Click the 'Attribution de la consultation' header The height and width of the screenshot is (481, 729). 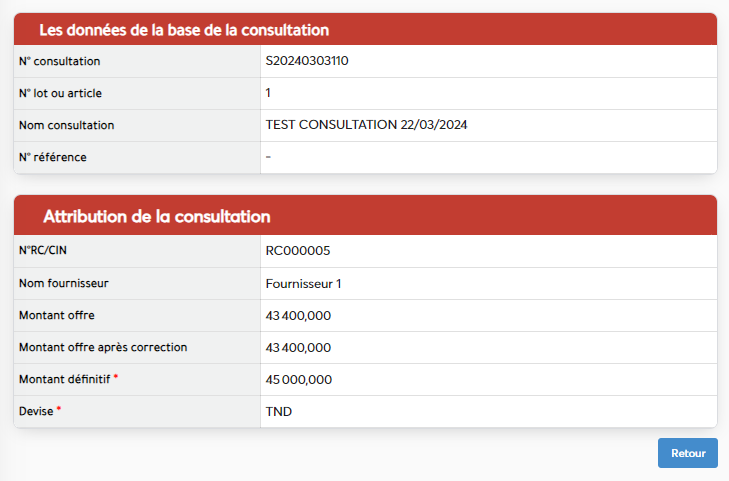tap(157, 216)
